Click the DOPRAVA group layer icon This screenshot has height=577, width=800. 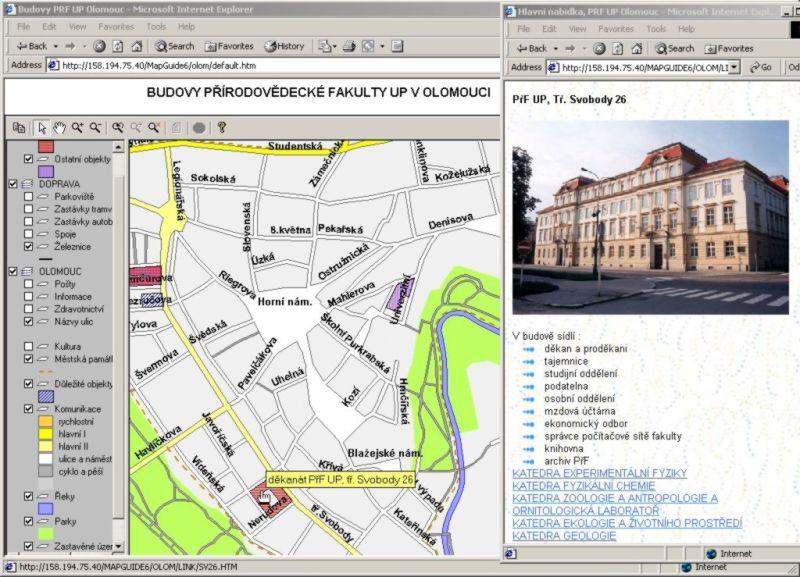point(28,184)
